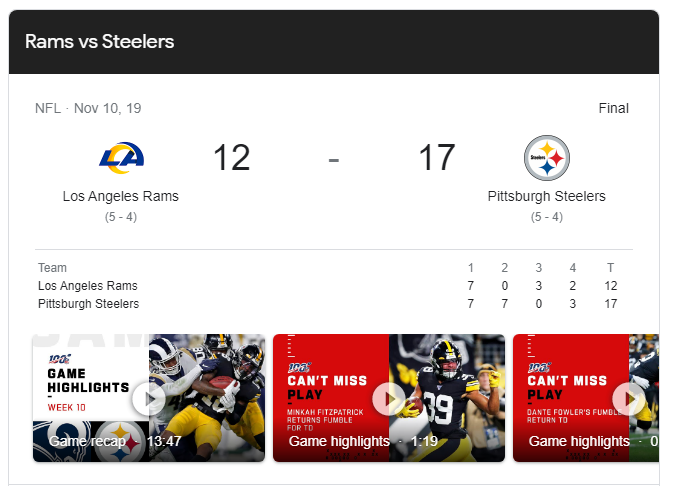Click the Final game status label

coord(613,108)
